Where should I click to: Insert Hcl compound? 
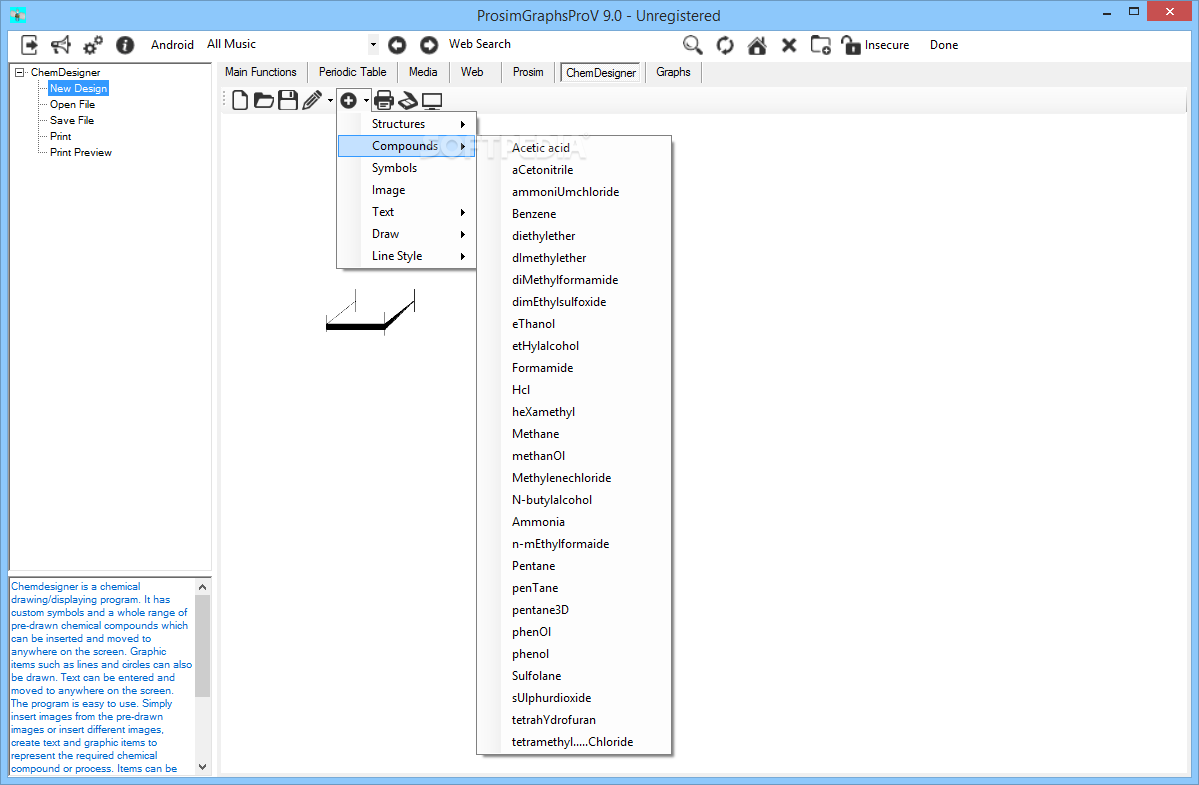point(574,390)
